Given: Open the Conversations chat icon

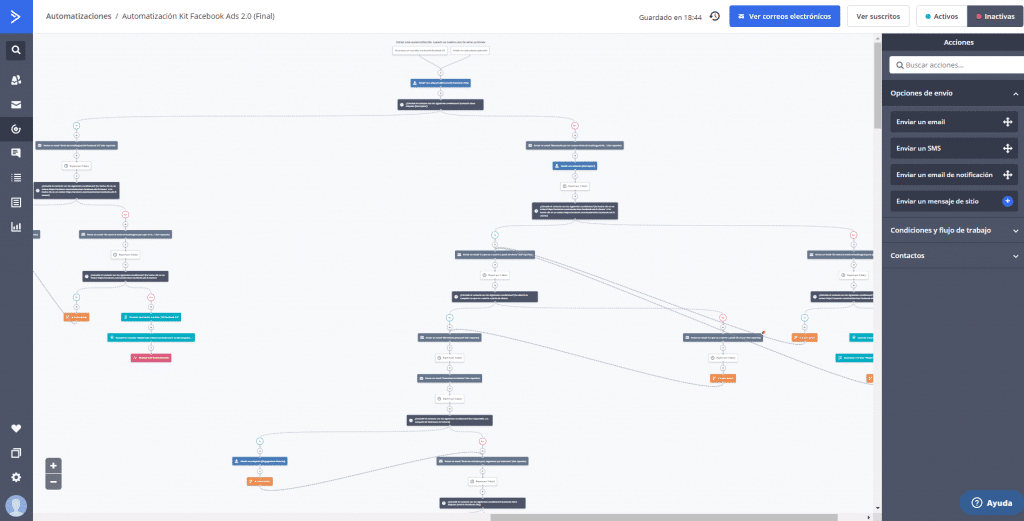Looking at the screenshot, I should tap(16, 153).
